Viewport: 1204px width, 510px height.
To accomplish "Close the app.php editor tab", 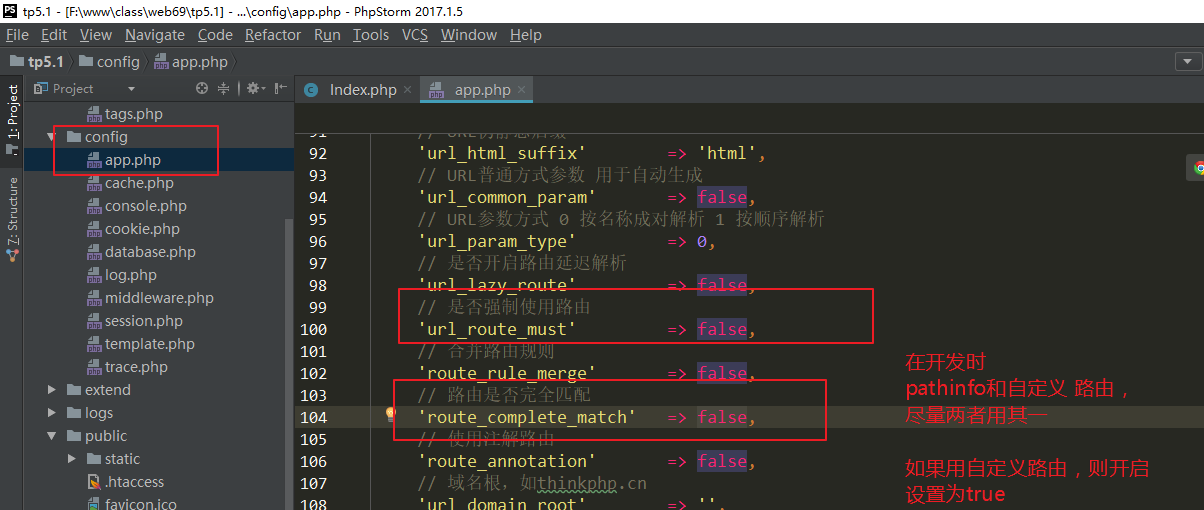I will (521, 90).
